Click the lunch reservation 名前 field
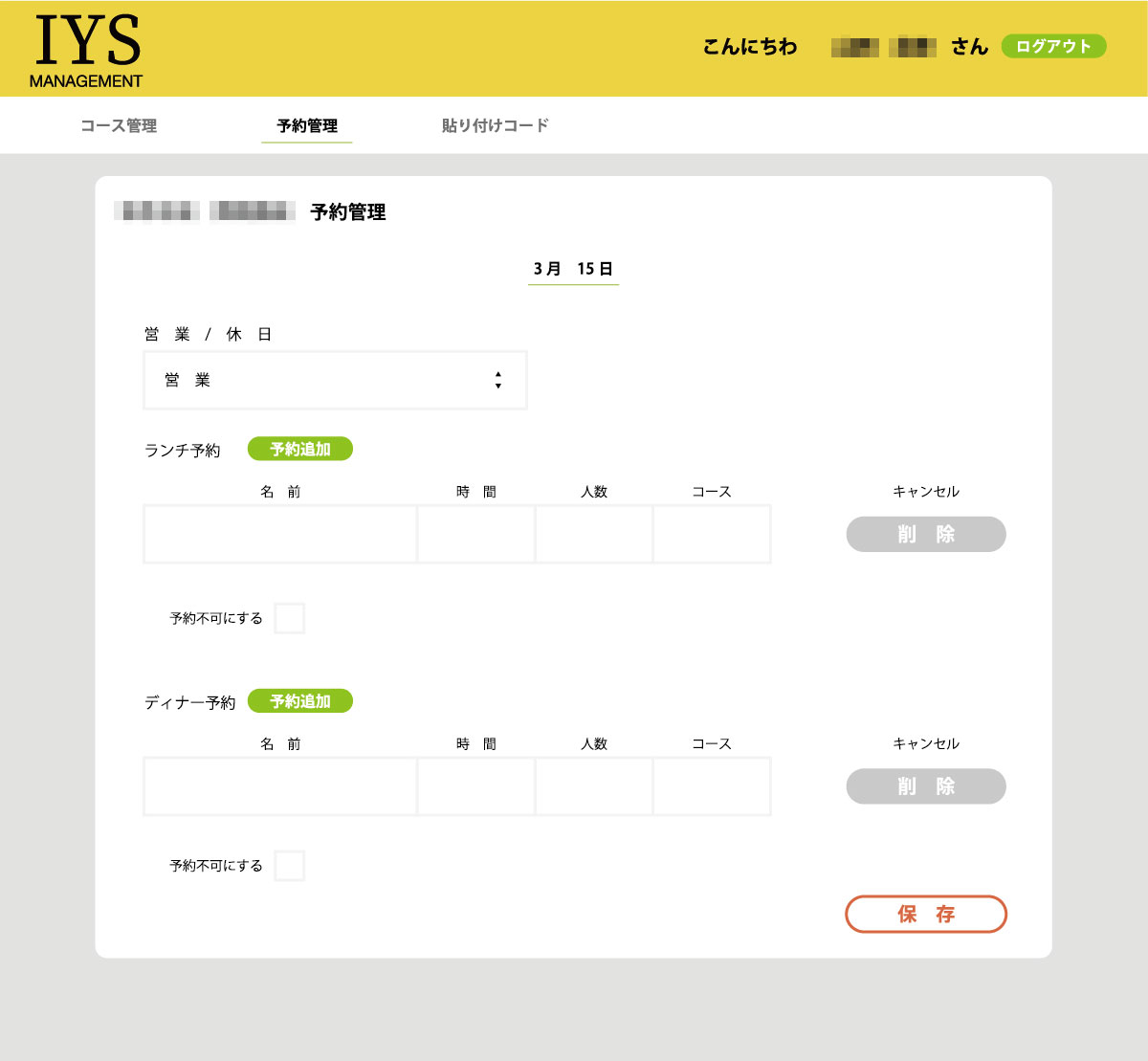This screenshot has height=1061, width=1148. tap(280, 534)
